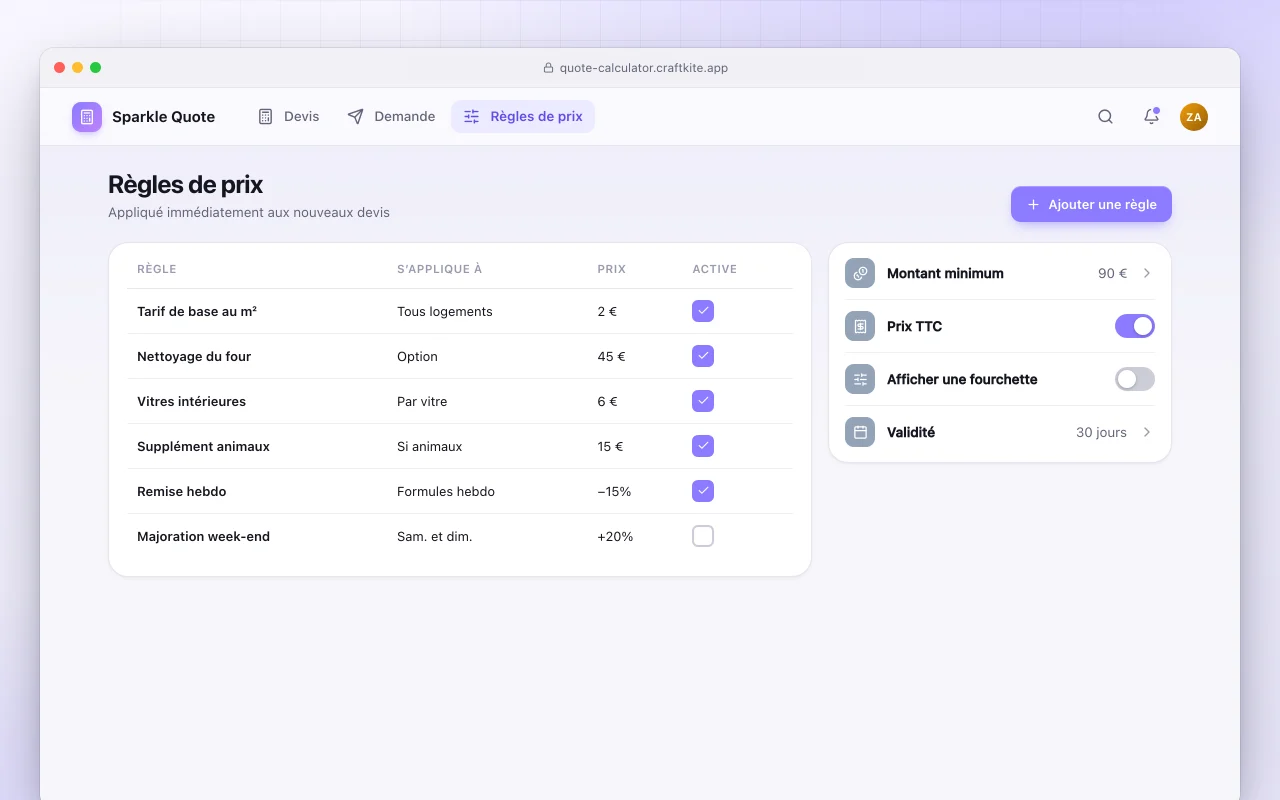This screenshot has width=1280, height=800.
Task: Click the ZA user avatar
Action: [1194, 117]
